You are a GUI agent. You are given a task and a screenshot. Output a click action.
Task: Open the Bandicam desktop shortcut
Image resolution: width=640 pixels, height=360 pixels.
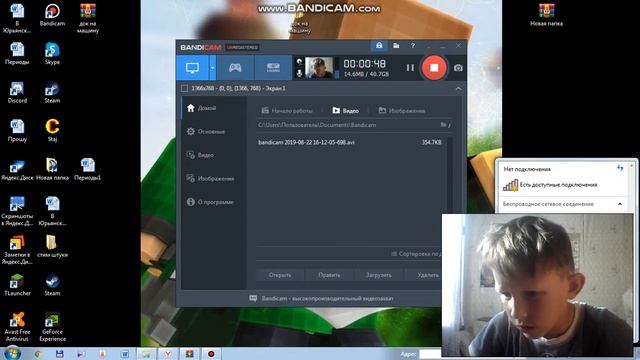[52, 15]
